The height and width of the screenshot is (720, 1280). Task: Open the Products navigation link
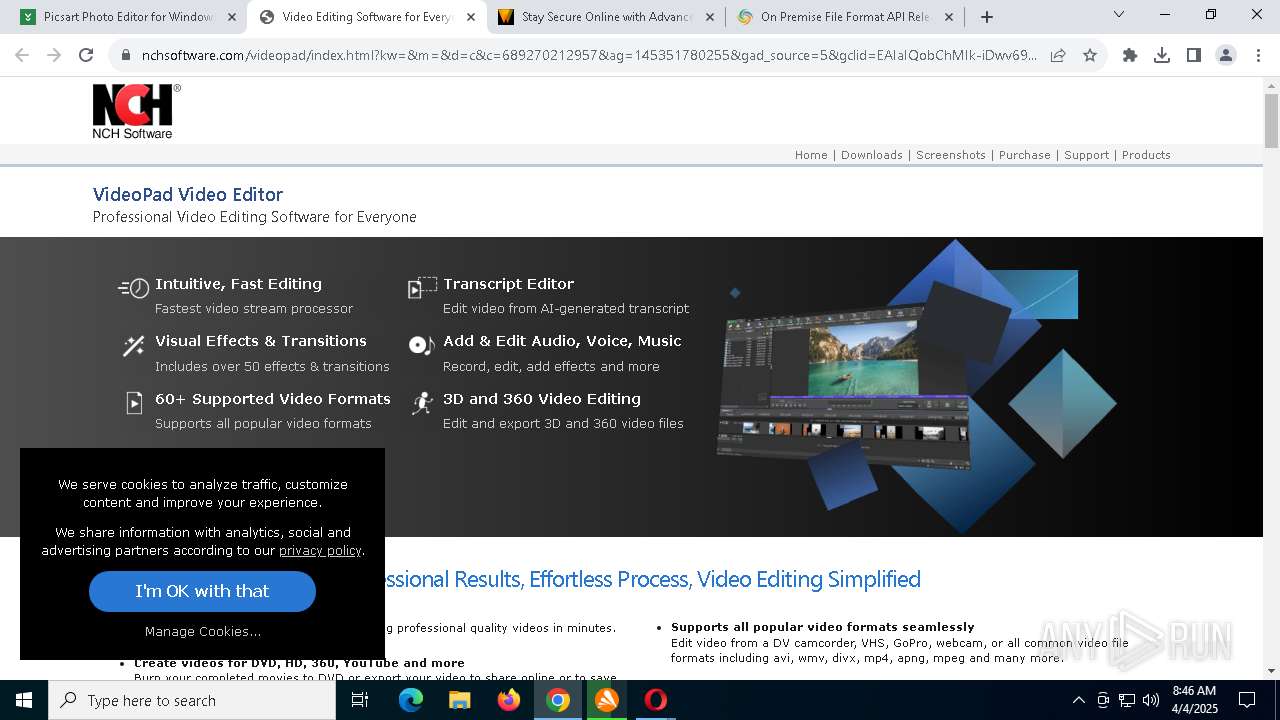pos(1146,155)
